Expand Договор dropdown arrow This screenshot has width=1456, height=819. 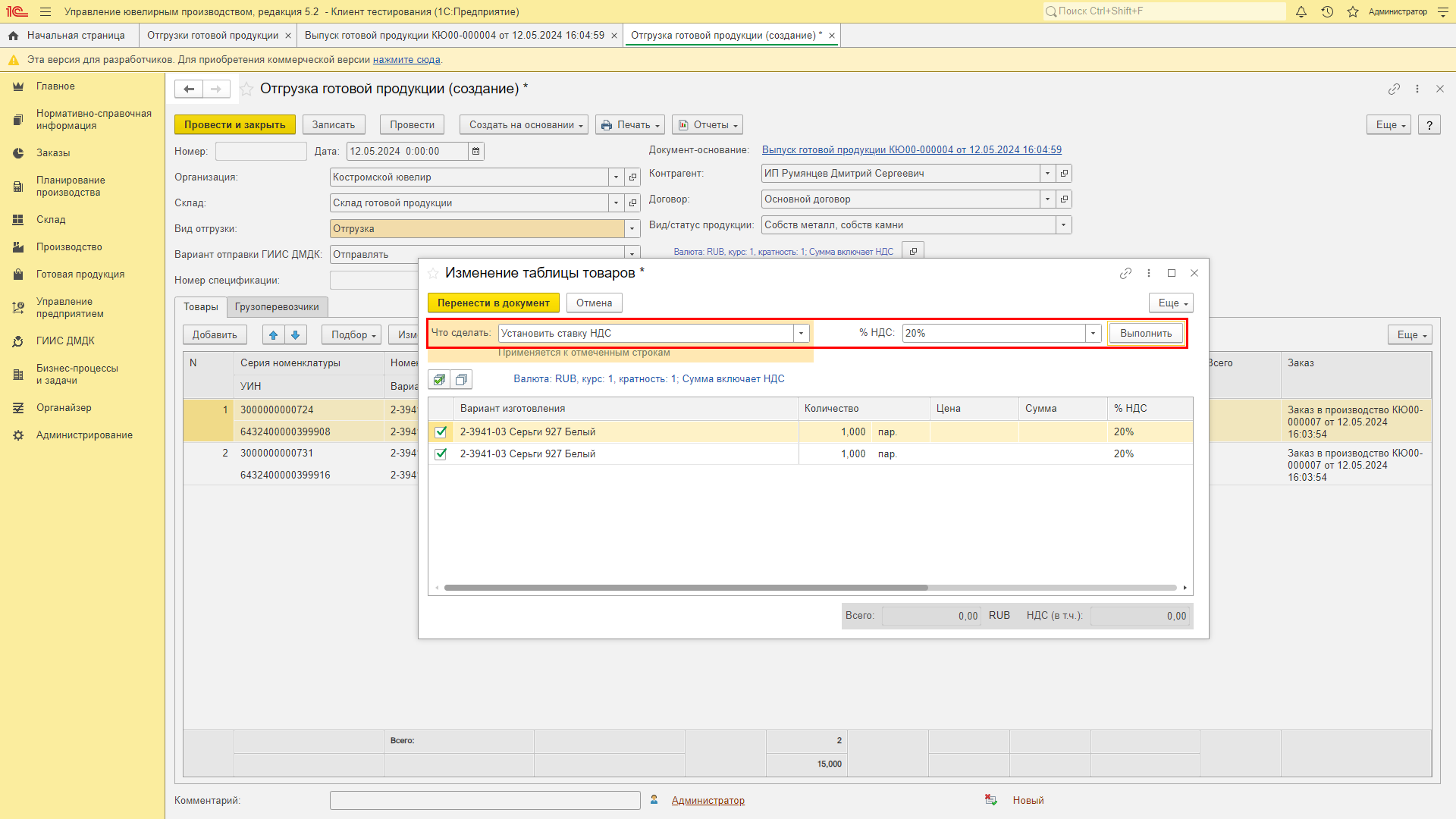point(1047,199)
